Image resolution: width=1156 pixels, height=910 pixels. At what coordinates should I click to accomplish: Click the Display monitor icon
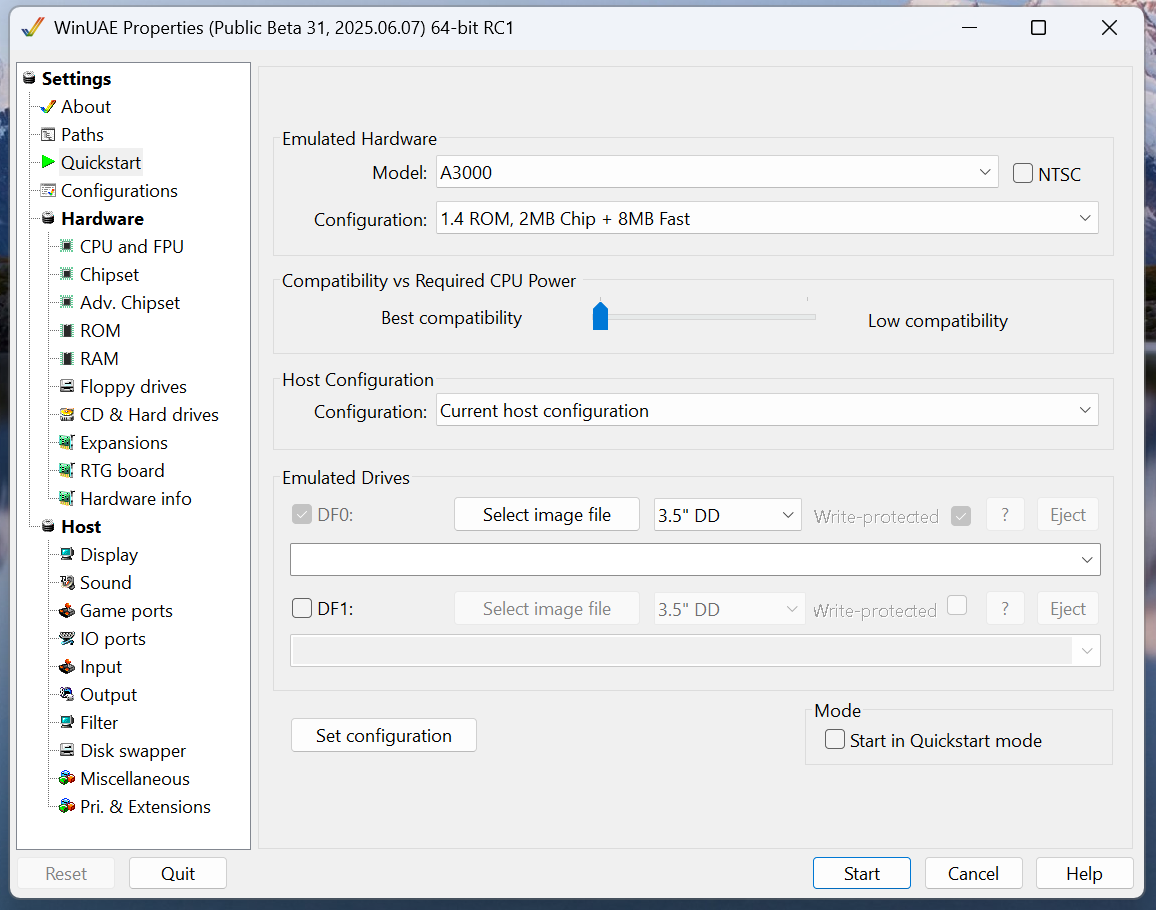point(66,554)
